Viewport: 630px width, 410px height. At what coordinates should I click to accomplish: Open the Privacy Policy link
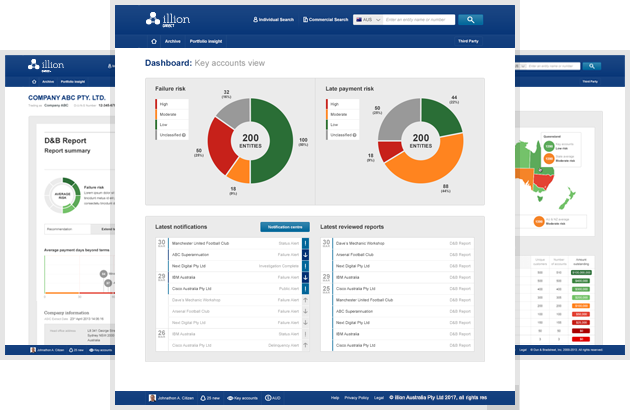coord(358,398)
